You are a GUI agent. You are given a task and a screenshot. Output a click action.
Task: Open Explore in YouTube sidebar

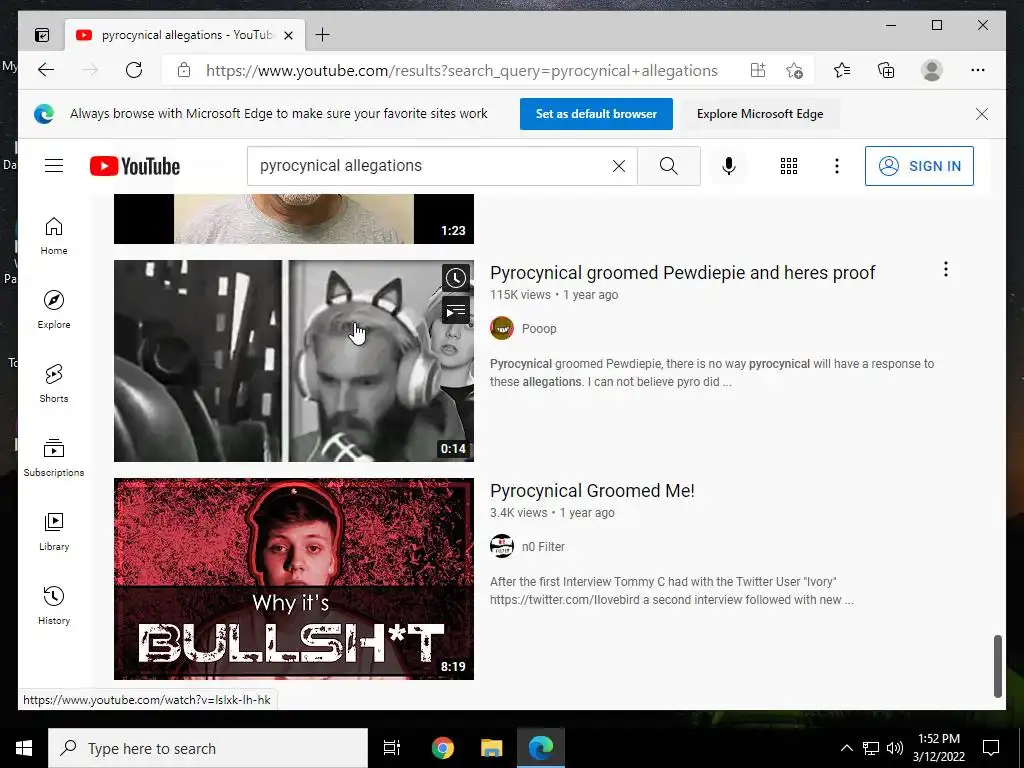pos(54,310)
